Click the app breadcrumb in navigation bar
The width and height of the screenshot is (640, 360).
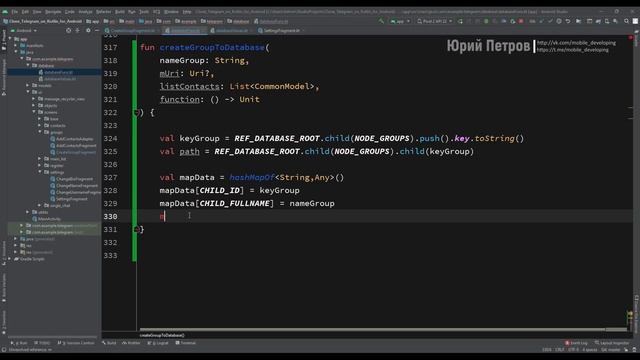point(93,21)
